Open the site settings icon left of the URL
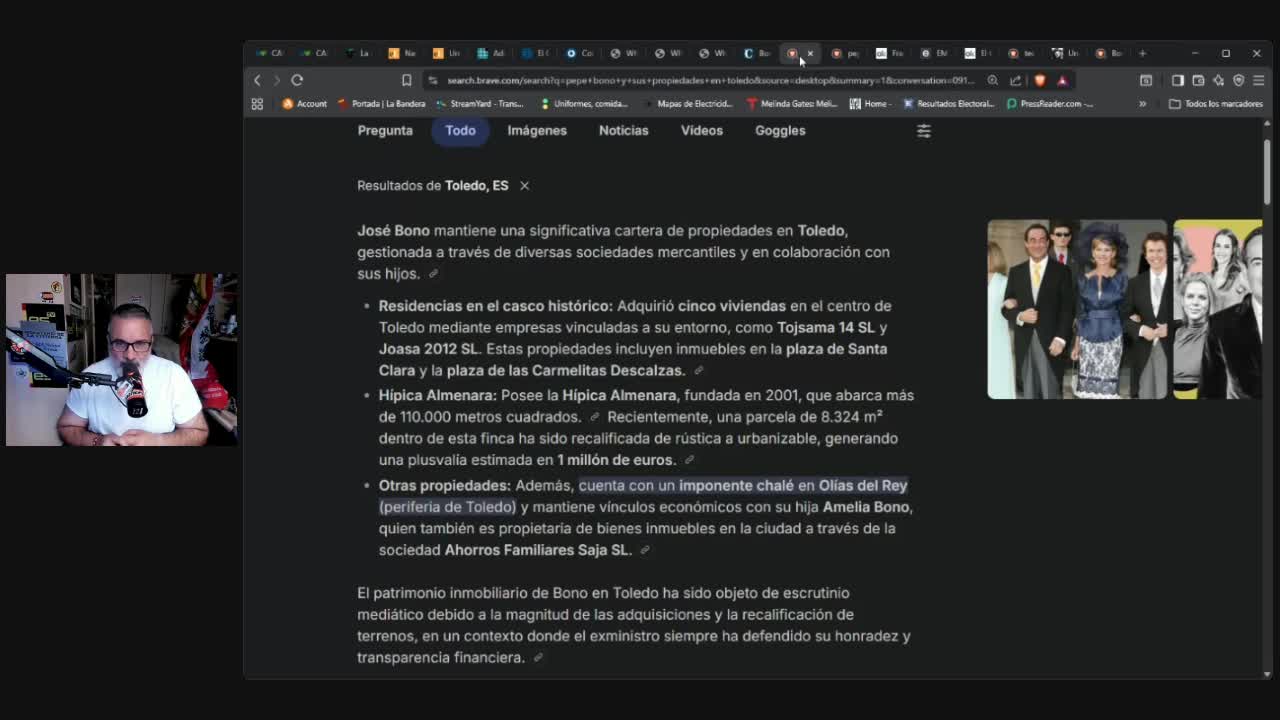The image size is (1280, 720). (x=432, y=80)
